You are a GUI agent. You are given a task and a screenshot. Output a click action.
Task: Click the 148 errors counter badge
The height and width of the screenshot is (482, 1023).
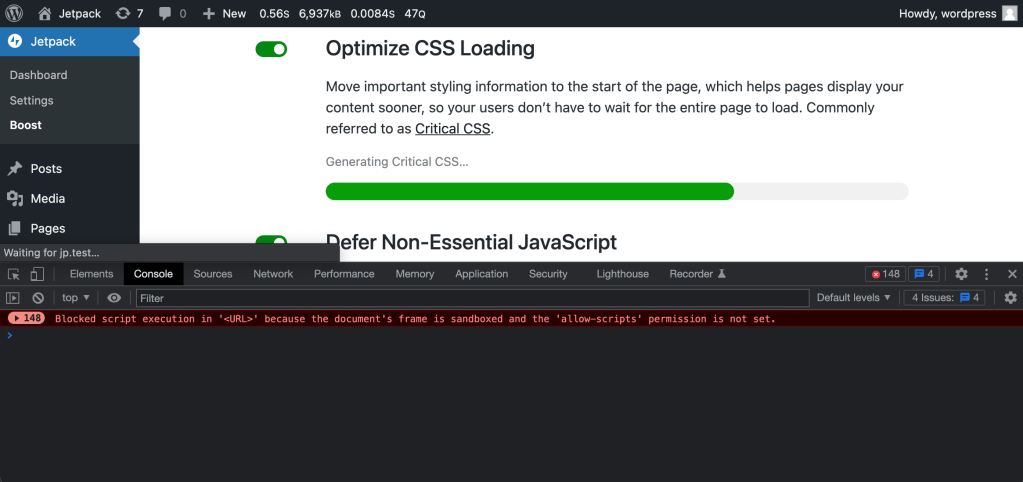[x=885, y=274]
